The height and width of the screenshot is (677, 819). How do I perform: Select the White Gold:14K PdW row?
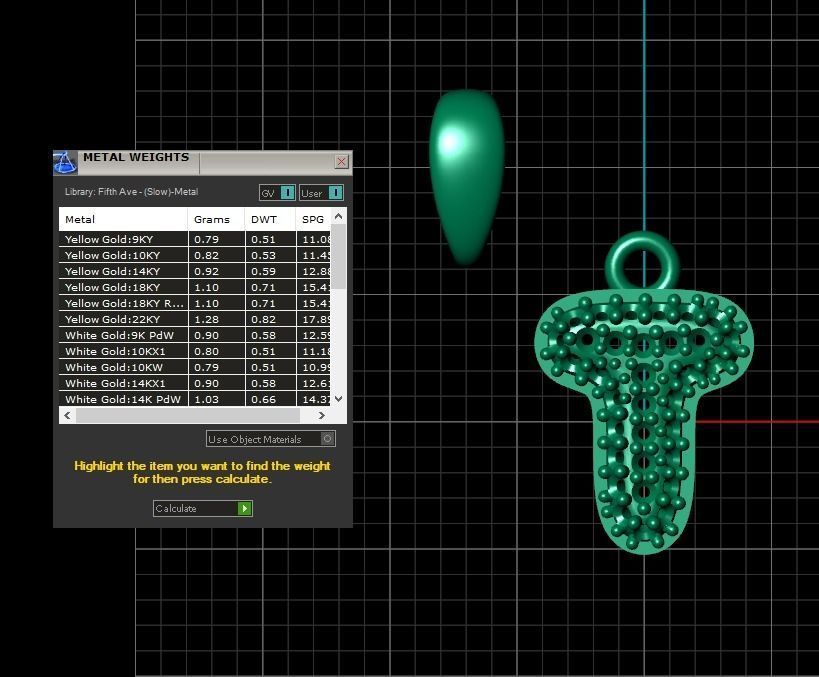click(195, 399)
